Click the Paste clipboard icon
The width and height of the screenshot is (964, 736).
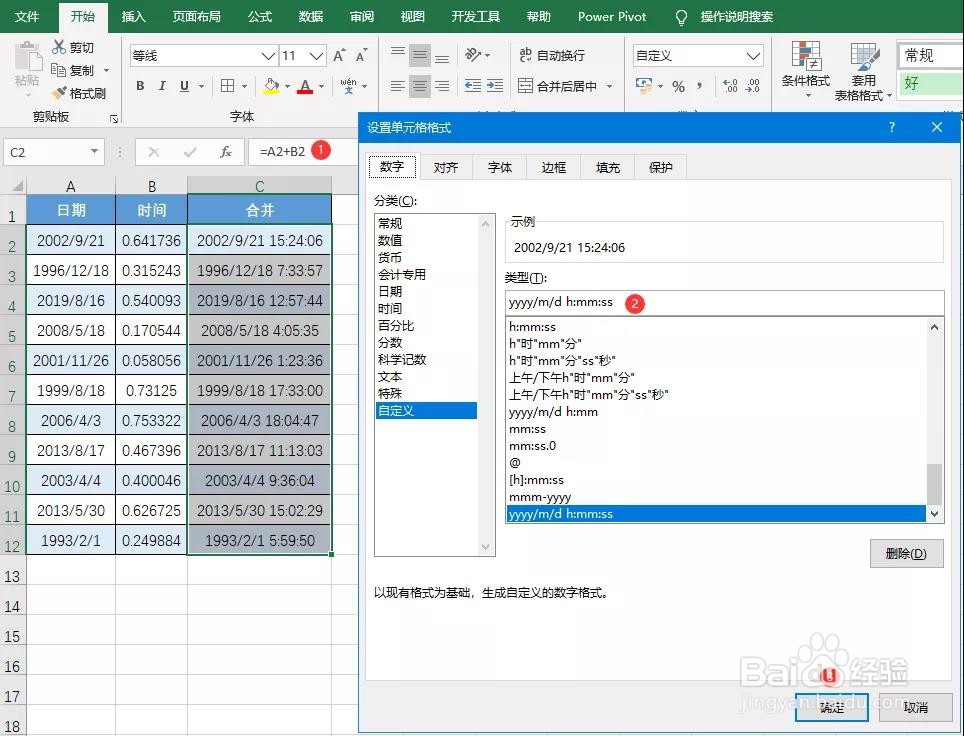tap(26, 58)
